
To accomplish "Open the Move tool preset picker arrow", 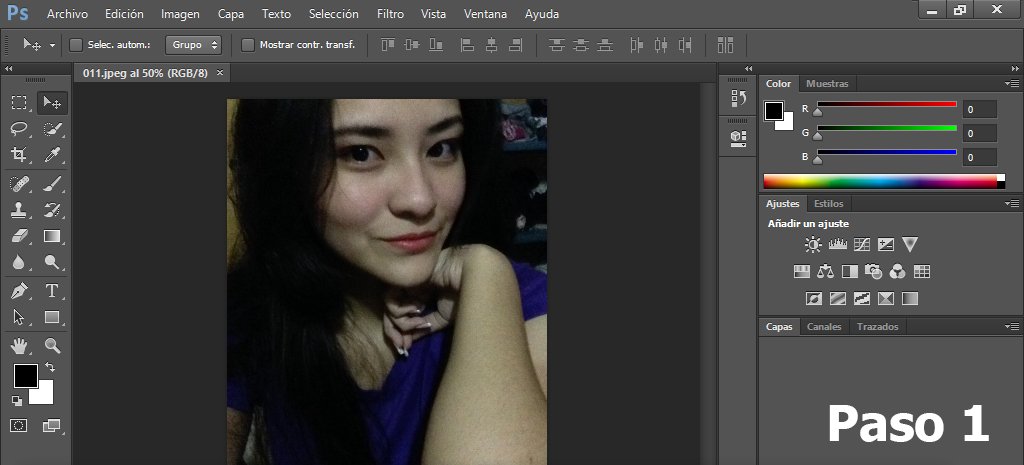I will click(x=52, y=46).
